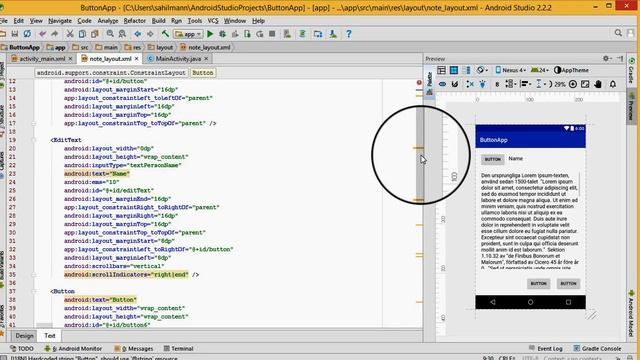Switch Preview to Design view mode

click(441, 70)
